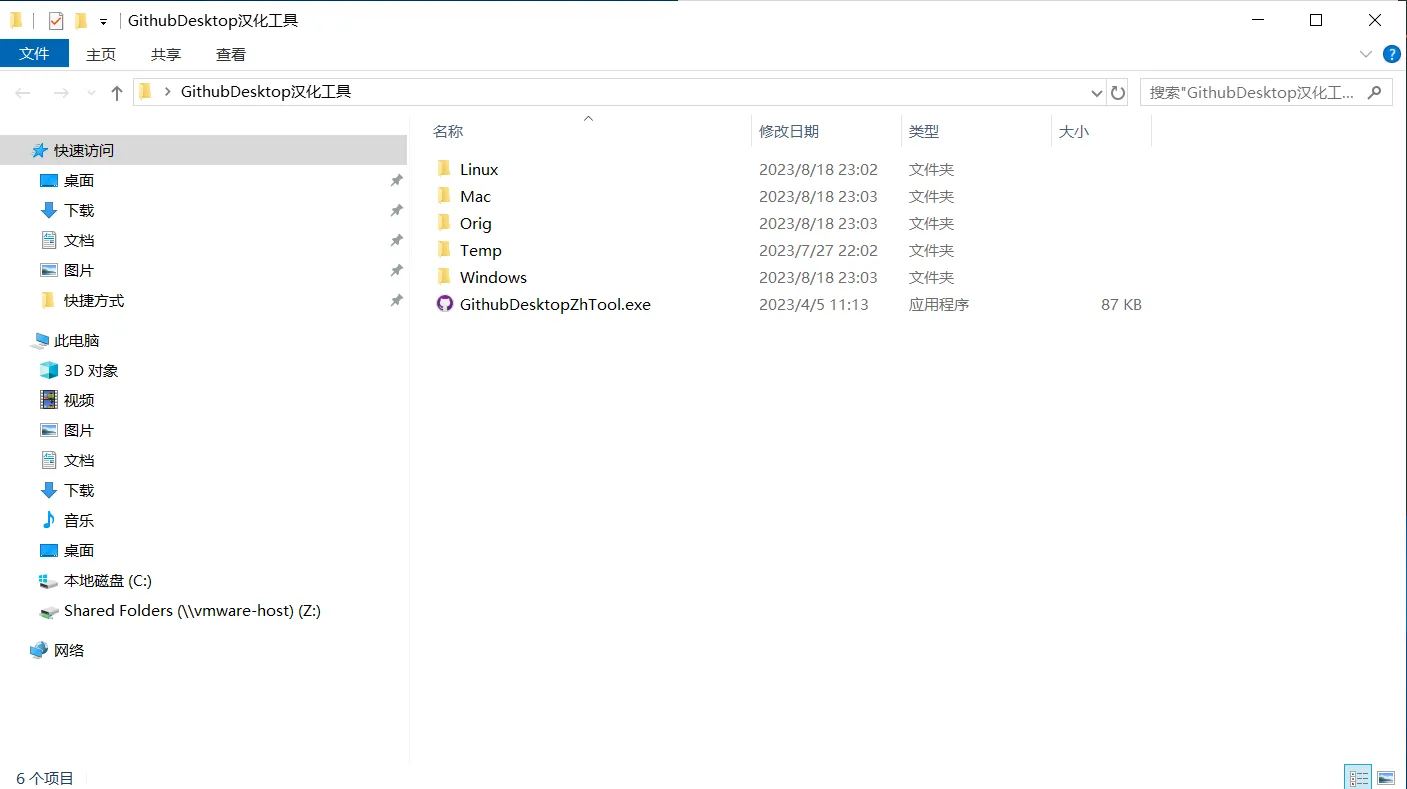
Task: Click the date 2023/7/27 22:02
Action: point(818,250)
